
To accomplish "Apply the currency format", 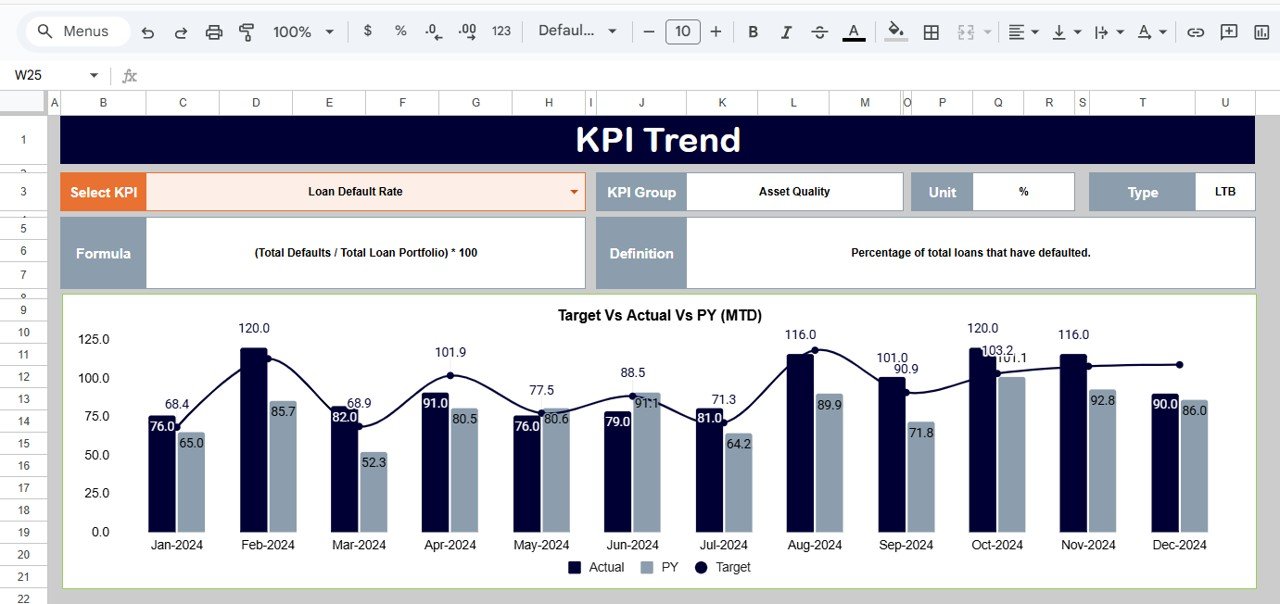I will pyautogui.click(x=367, y=31).
